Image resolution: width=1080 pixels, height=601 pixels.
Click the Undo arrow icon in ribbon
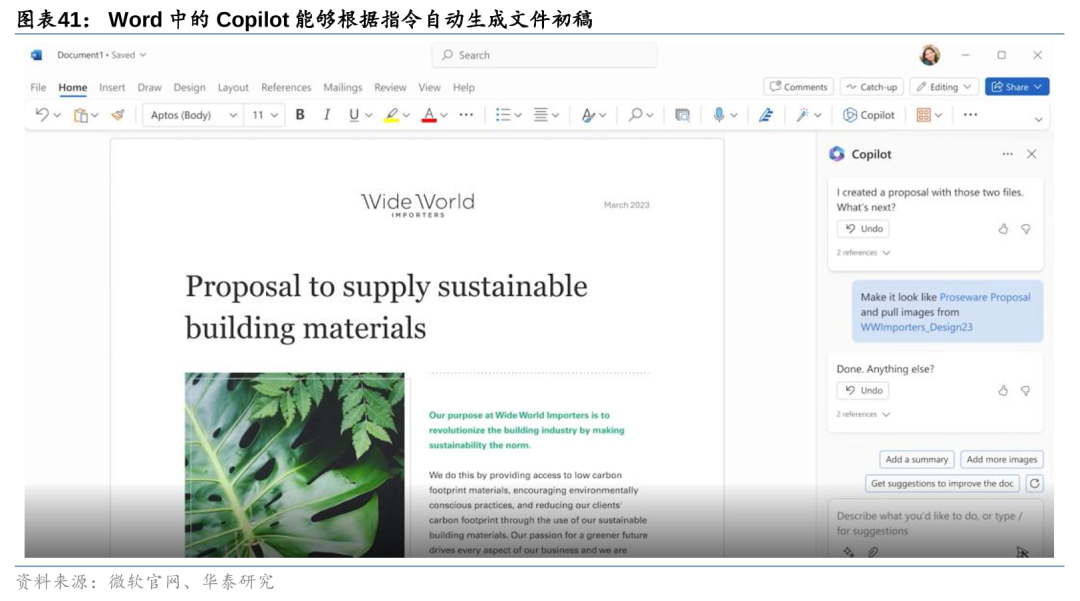42,115
